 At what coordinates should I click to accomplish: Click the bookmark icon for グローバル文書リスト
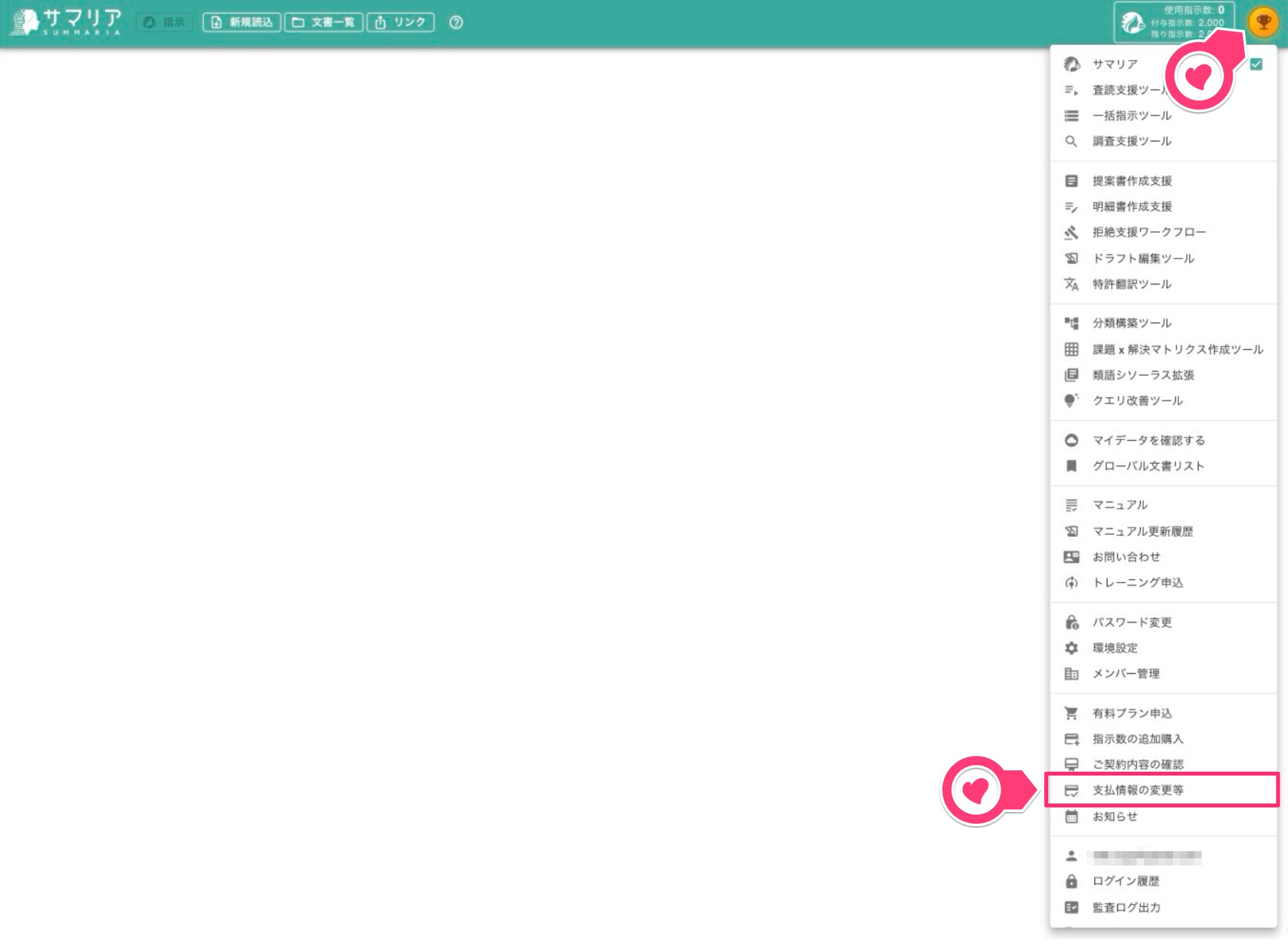1071,466
